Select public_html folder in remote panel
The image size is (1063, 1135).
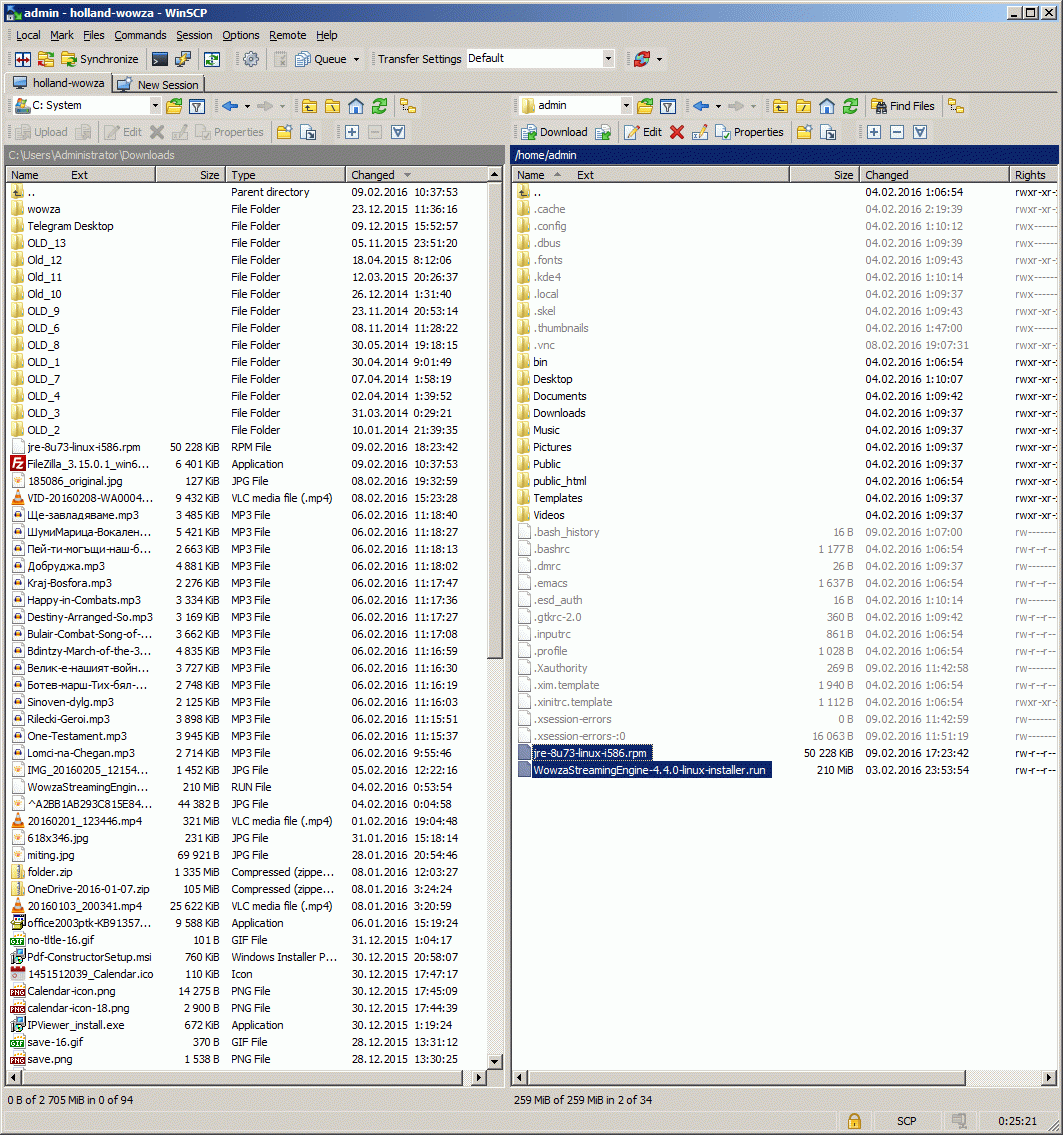point(559,481)
